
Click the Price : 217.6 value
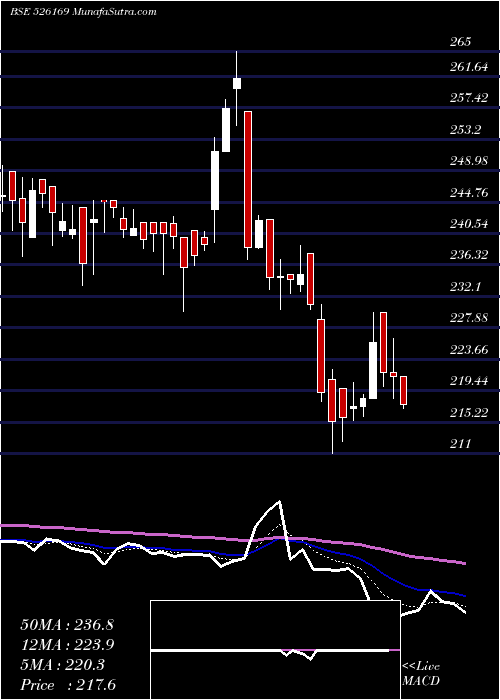68,685
